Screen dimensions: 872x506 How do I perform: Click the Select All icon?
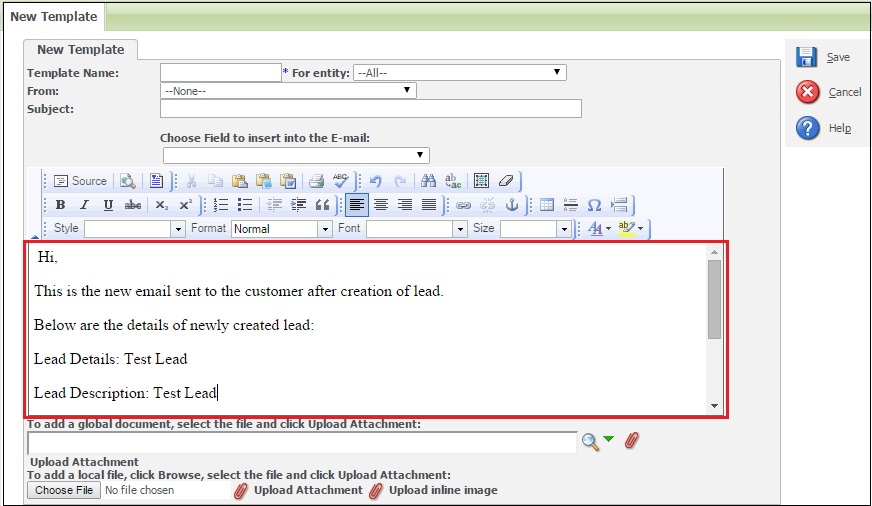[481, 181]
